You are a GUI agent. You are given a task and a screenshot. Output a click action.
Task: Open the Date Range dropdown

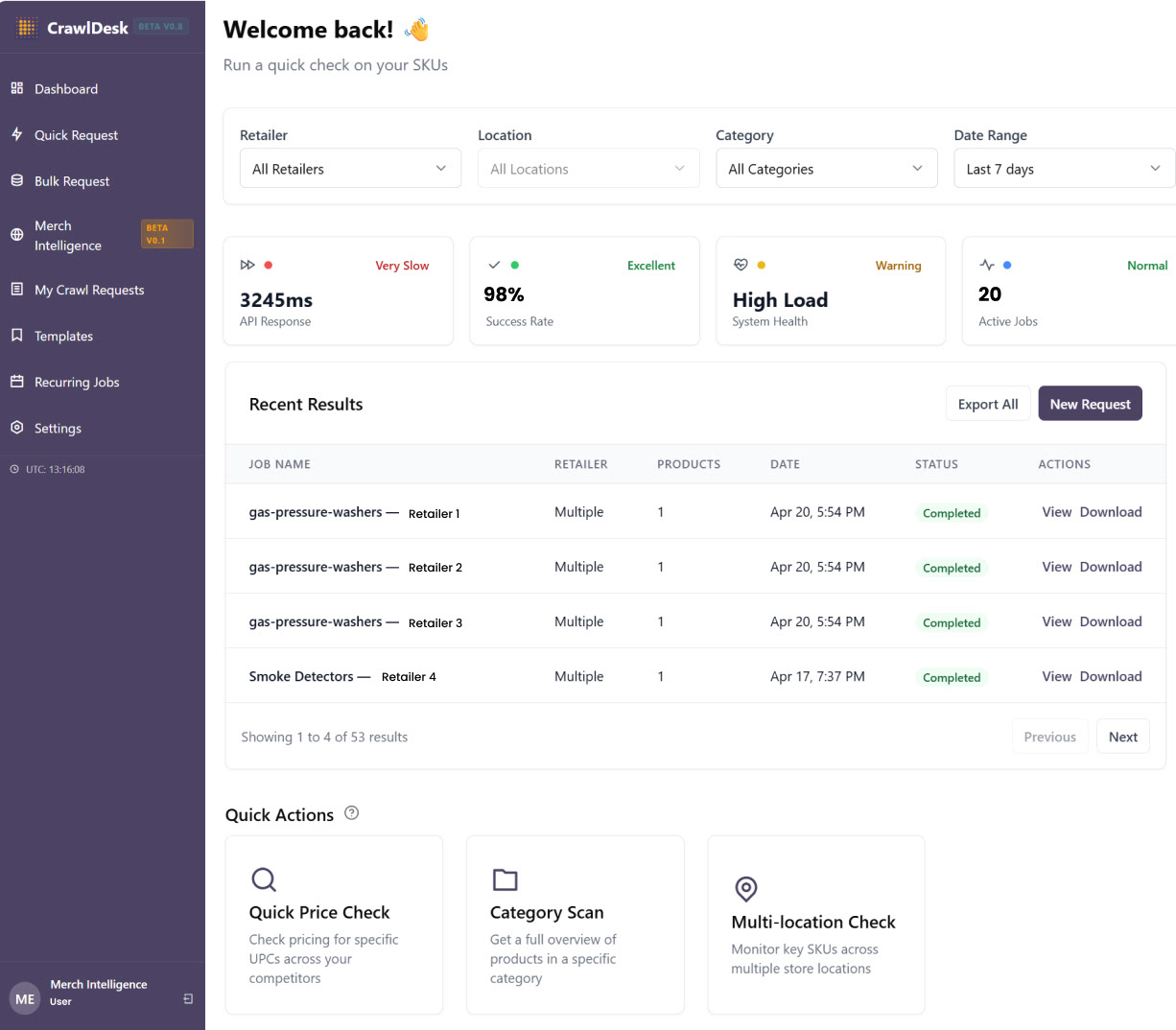point(1064,169)
